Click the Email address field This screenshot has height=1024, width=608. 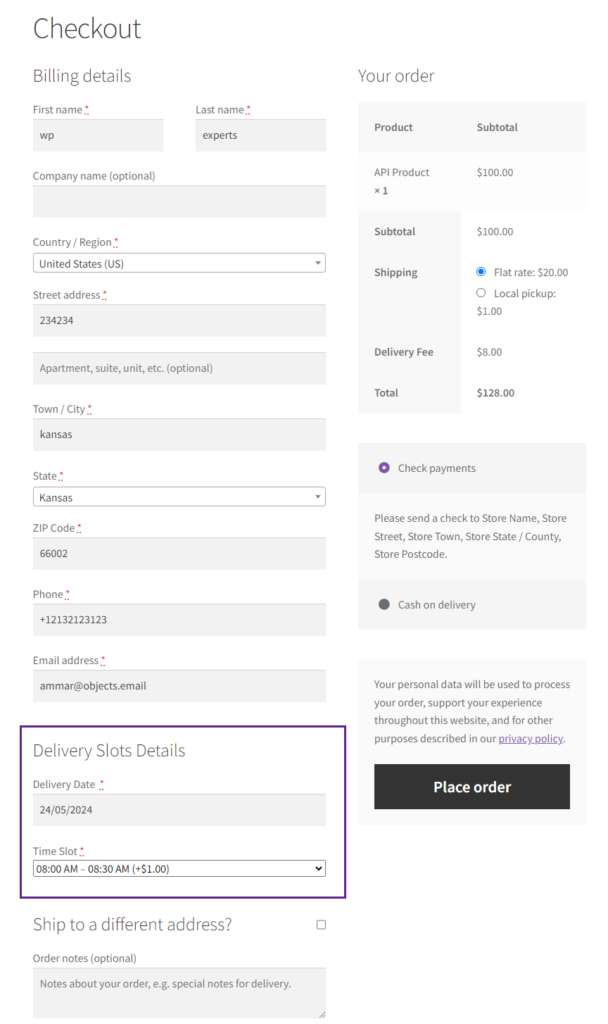pyautogui.click(x=179, y=686)
